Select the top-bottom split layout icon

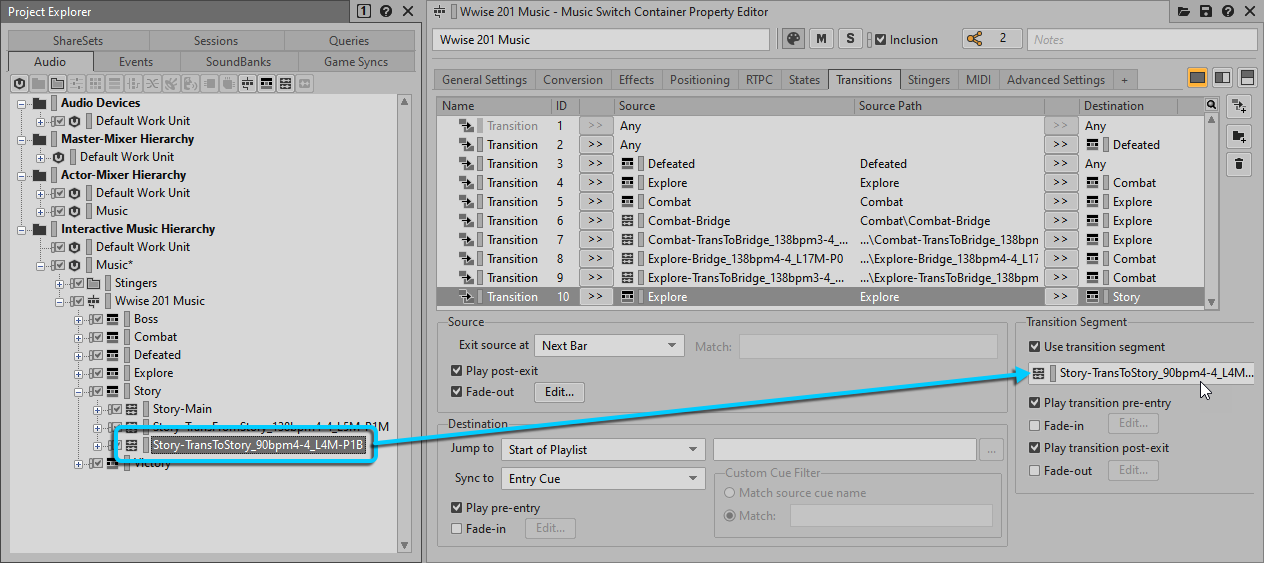tap(1247, 78)
